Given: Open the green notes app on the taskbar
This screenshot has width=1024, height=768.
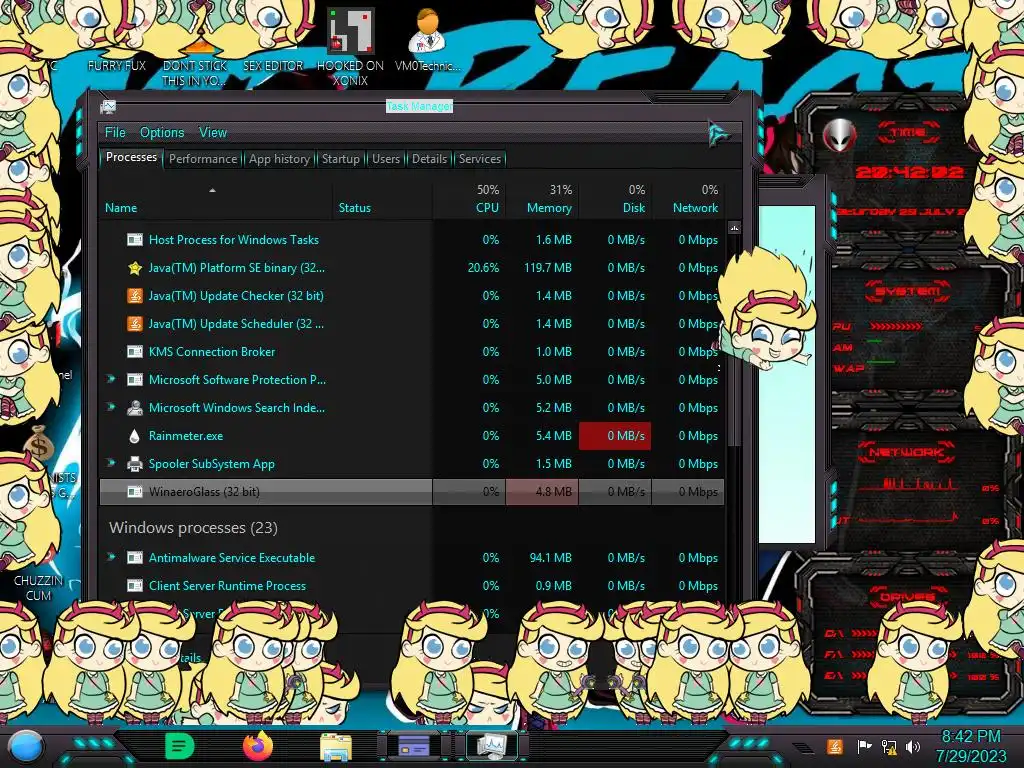Looking at the screenshot, I should click(180, 746).
